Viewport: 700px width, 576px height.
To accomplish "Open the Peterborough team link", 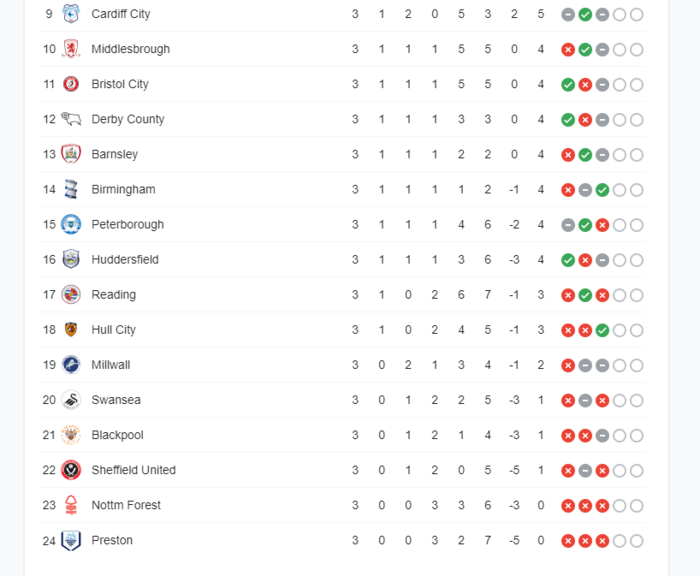I will click(128, 224).
